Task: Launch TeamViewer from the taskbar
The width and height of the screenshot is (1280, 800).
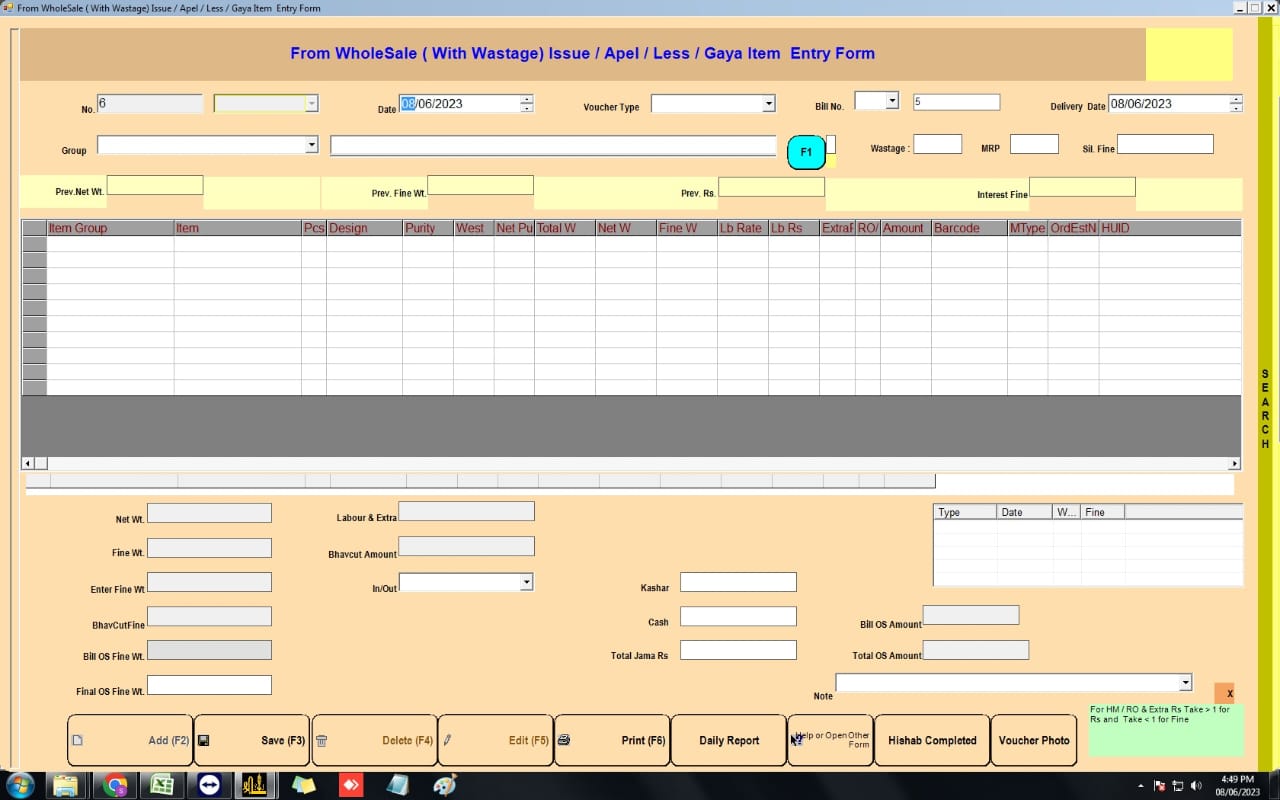Action: (208, 785)
